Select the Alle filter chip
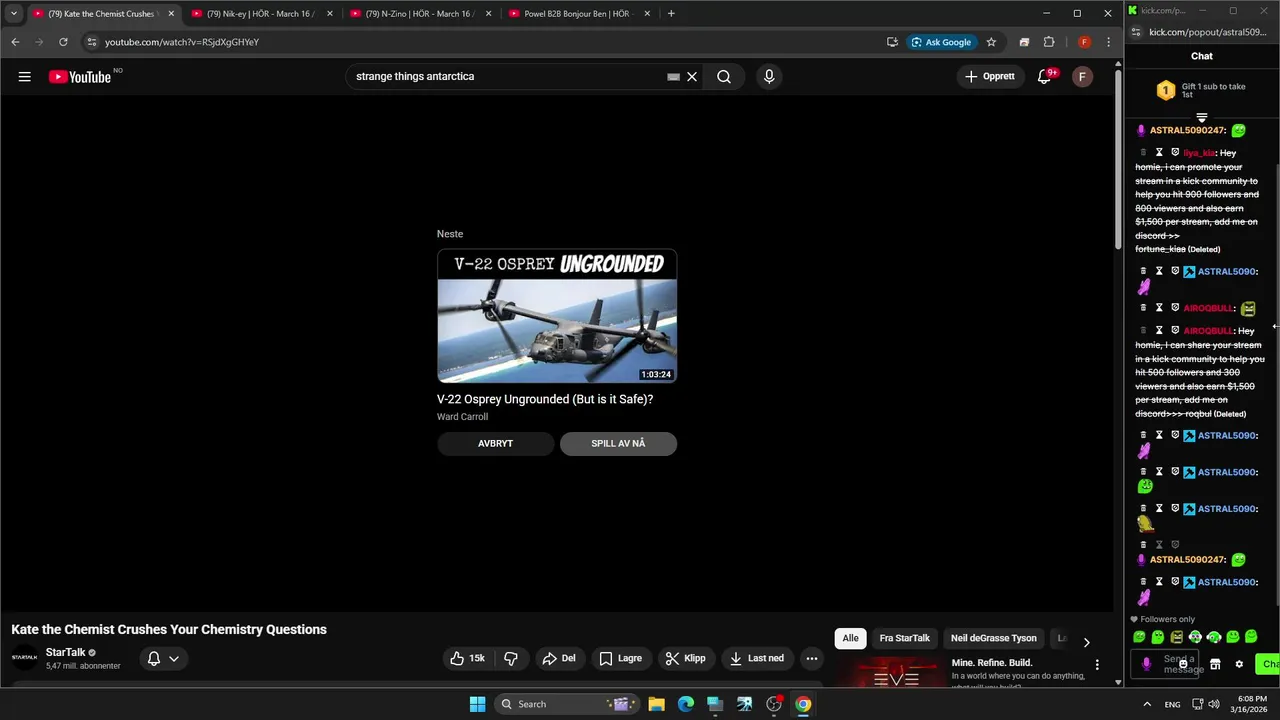This screenshot has width=1280, height=720. coord(850,638)
